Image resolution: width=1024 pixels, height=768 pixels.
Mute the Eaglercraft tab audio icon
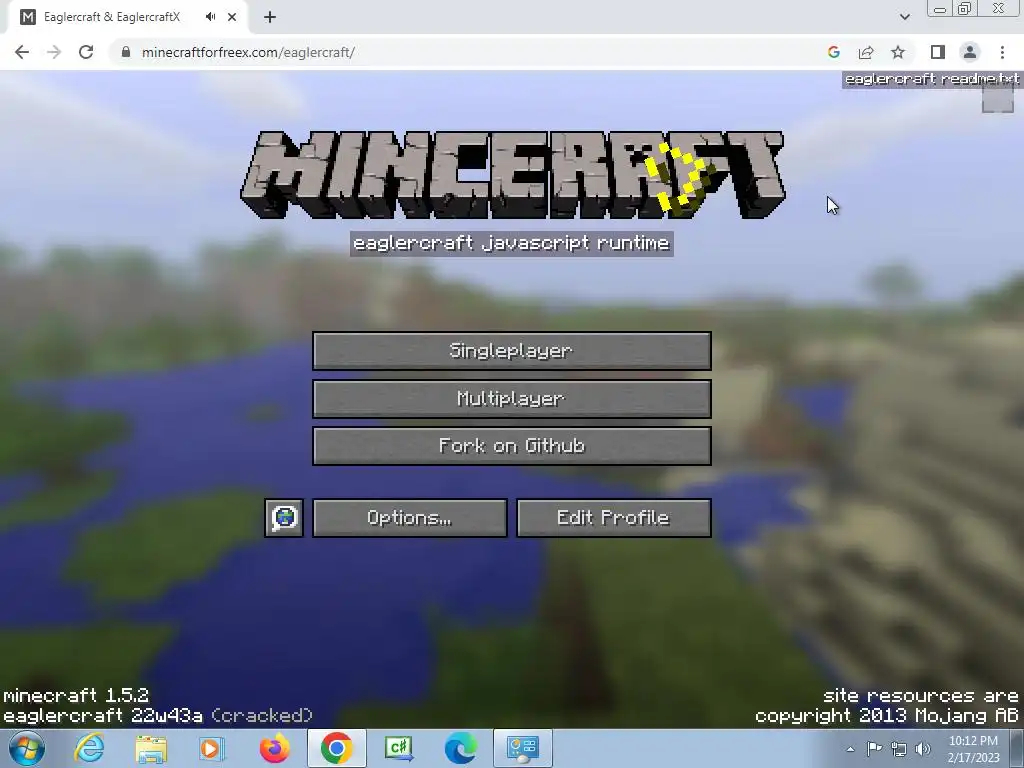(x=210, y=17)
